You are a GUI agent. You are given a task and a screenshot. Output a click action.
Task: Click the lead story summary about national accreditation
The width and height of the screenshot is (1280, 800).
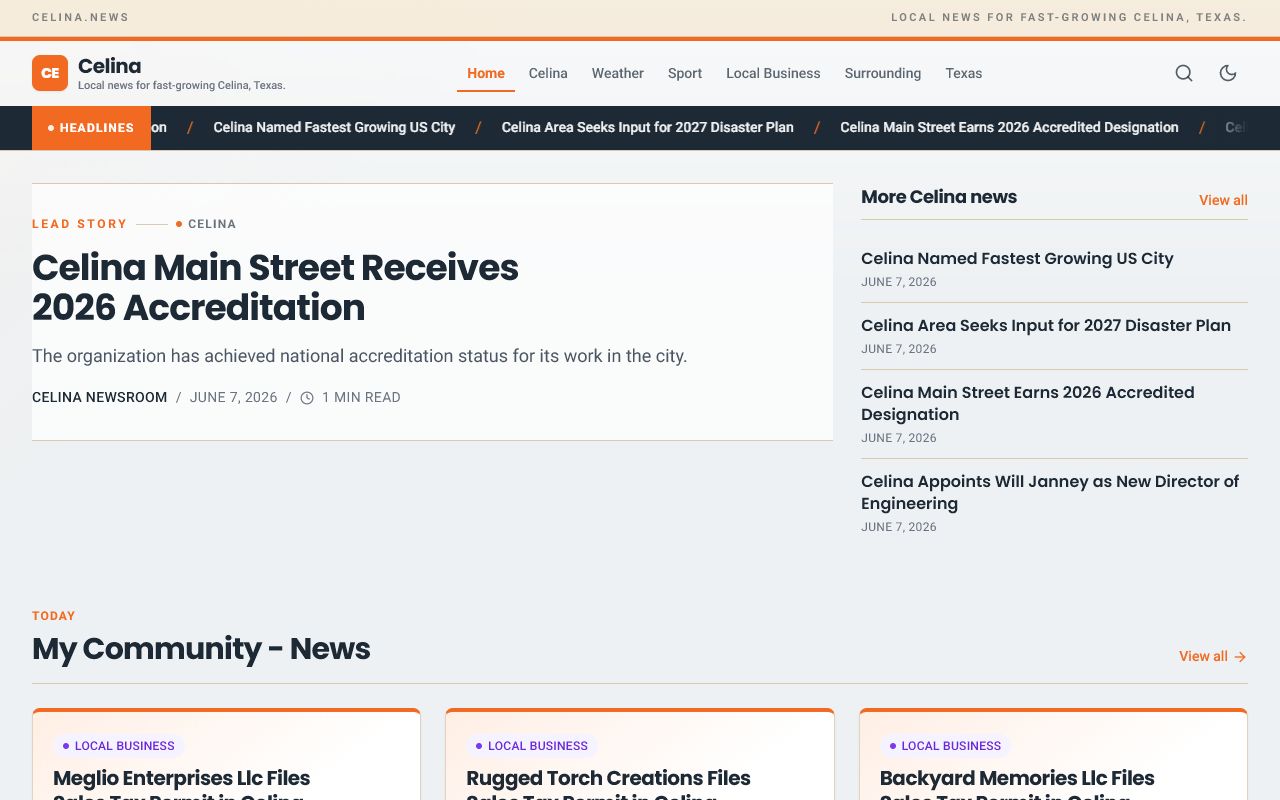point(359,356)
